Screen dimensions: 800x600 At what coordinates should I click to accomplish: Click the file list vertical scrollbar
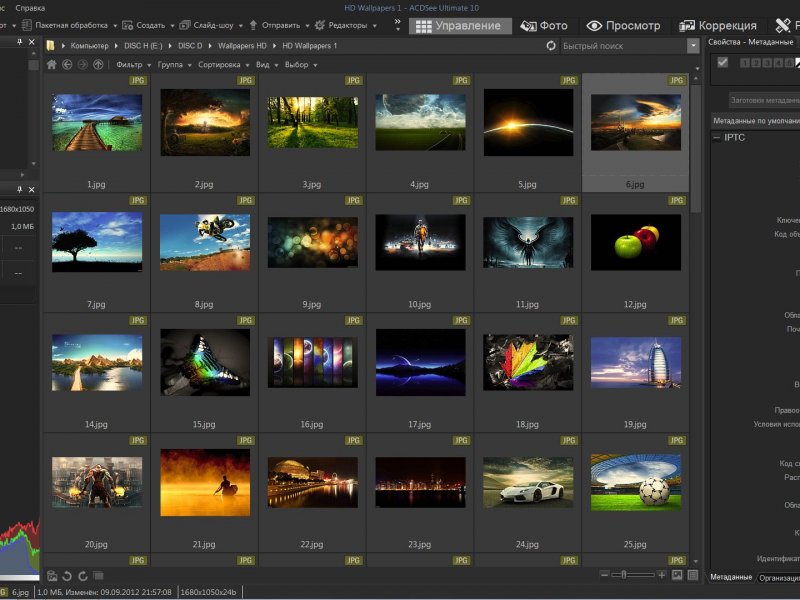coord(695,148)
